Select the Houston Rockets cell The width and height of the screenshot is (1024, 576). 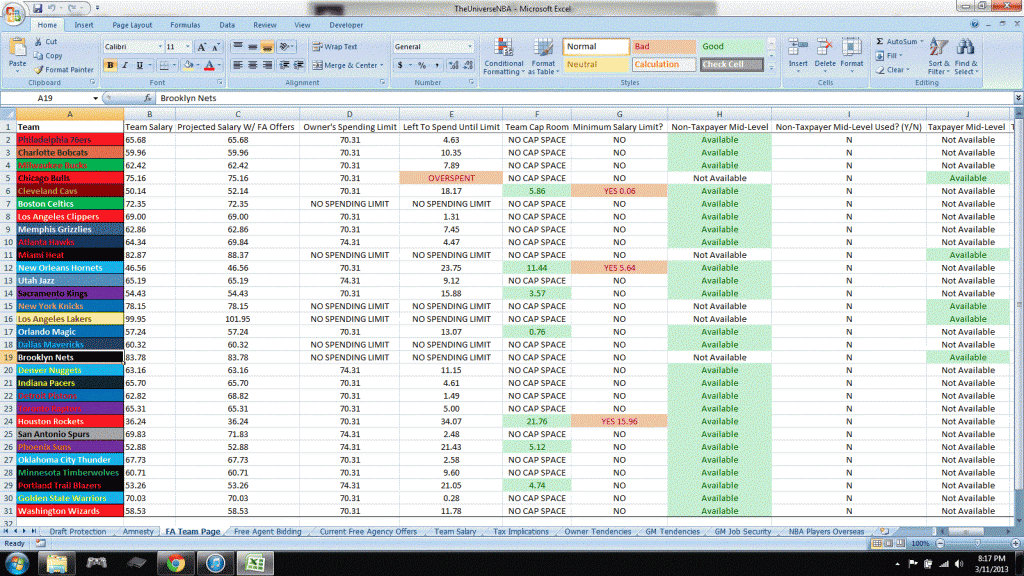tap(70, 421)
